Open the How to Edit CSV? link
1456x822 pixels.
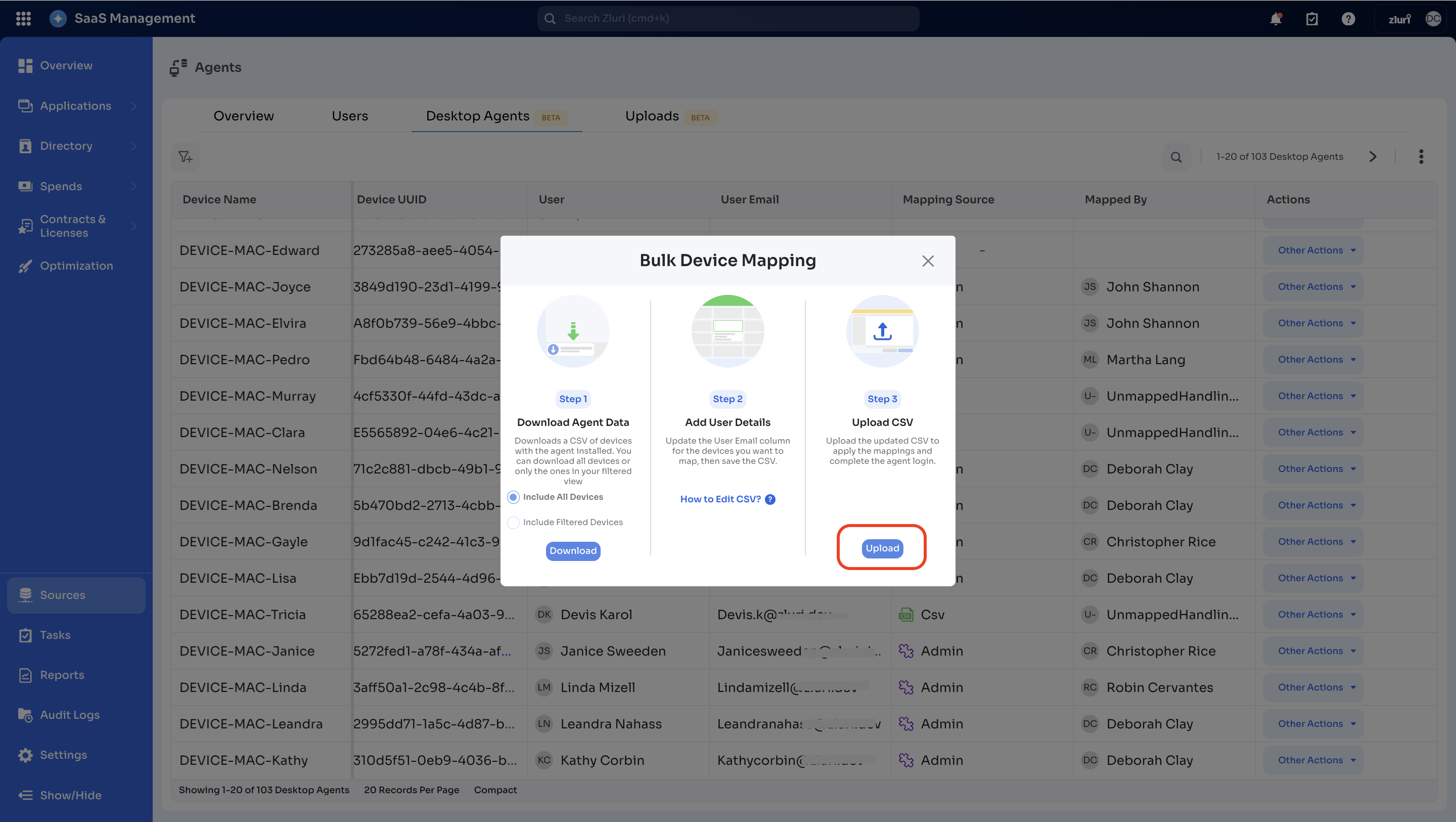720,499
